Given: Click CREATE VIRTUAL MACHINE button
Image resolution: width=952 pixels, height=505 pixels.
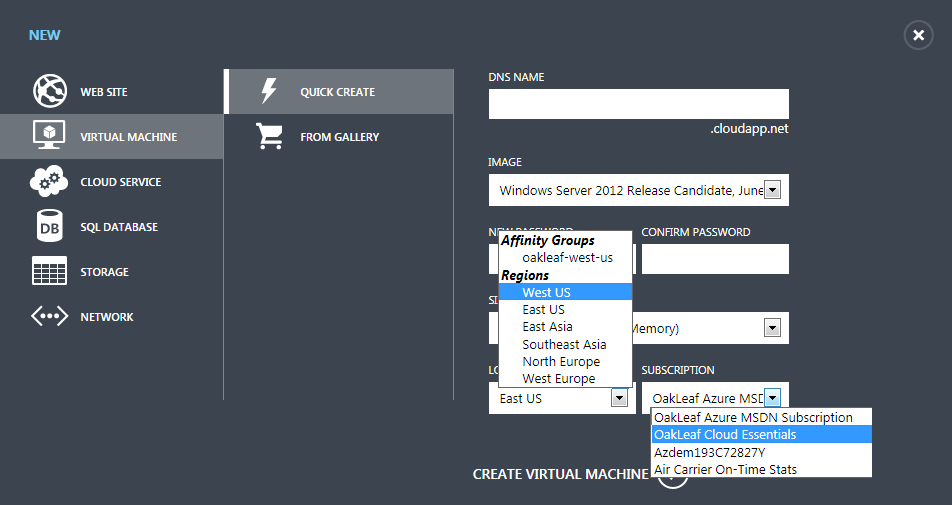Looking at the screenshot, I should 560,474.
